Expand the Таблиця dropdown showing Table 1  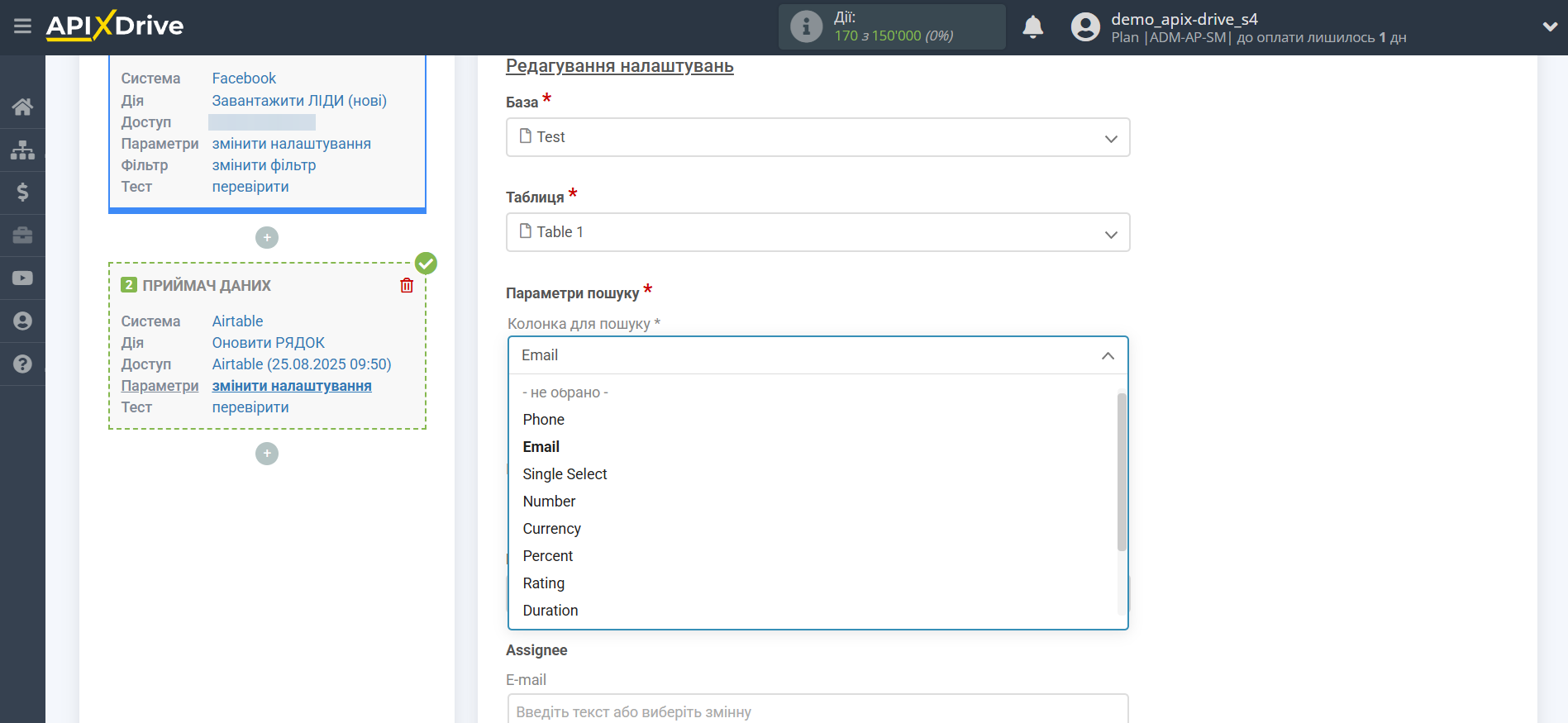(x=817, y=232)
